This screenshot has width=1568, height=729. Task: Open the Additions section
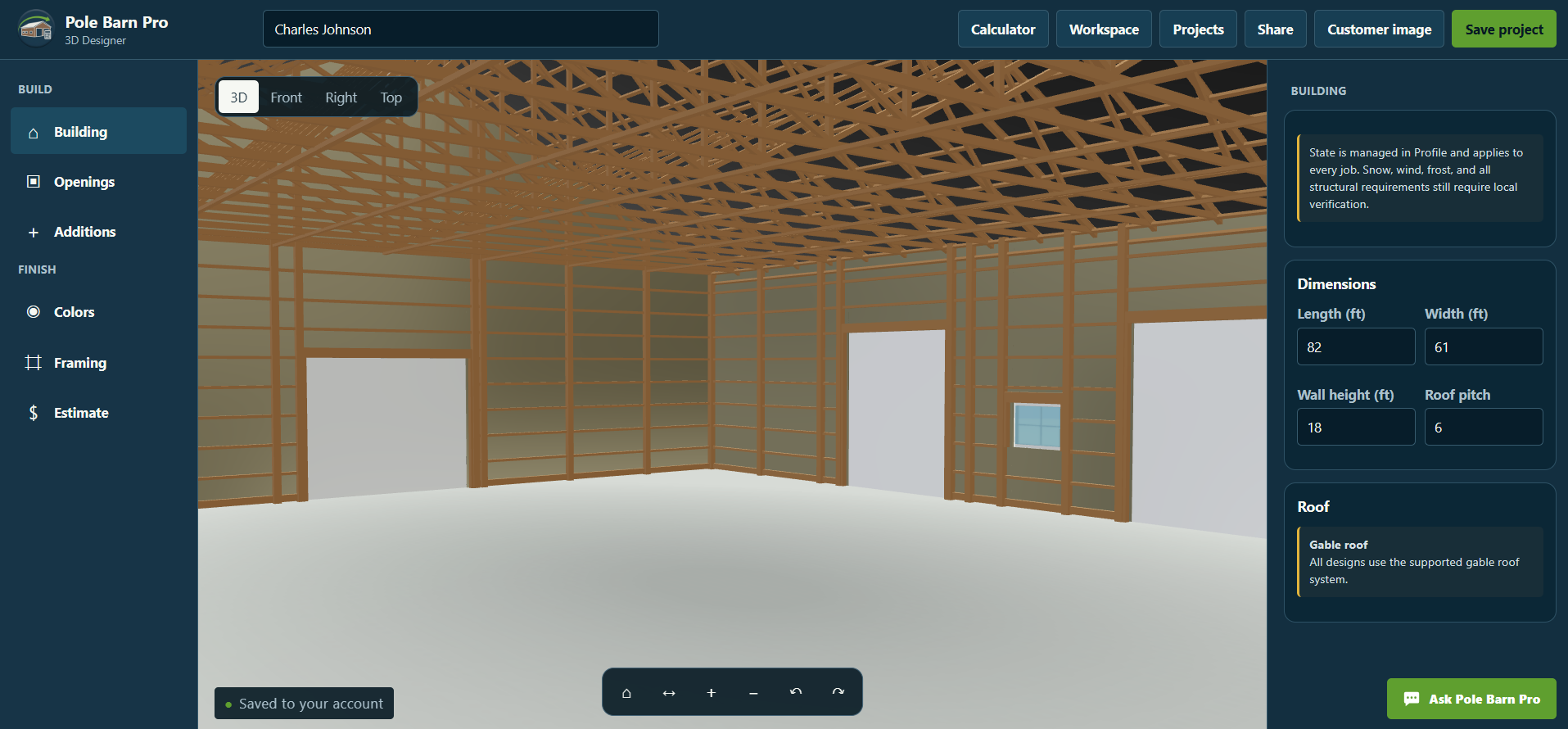point(98,232)
